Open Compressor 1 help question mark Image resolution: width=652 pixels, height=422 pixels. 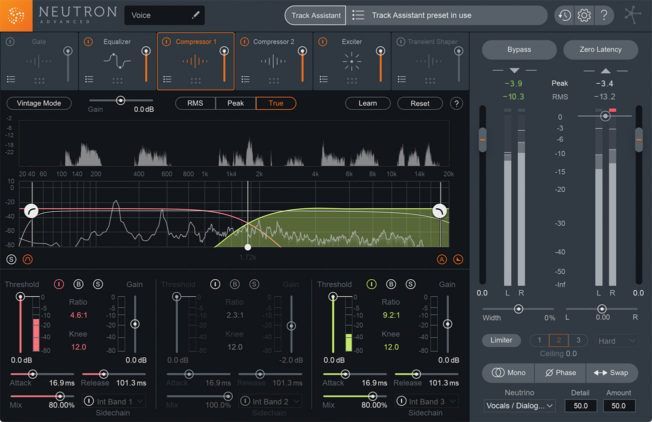(456, 103)
